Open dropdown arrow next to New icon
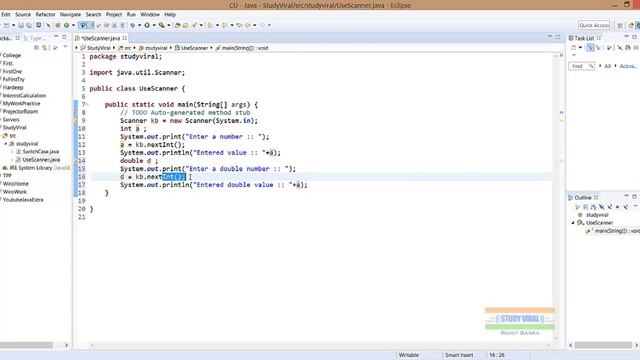 point(13,25)
